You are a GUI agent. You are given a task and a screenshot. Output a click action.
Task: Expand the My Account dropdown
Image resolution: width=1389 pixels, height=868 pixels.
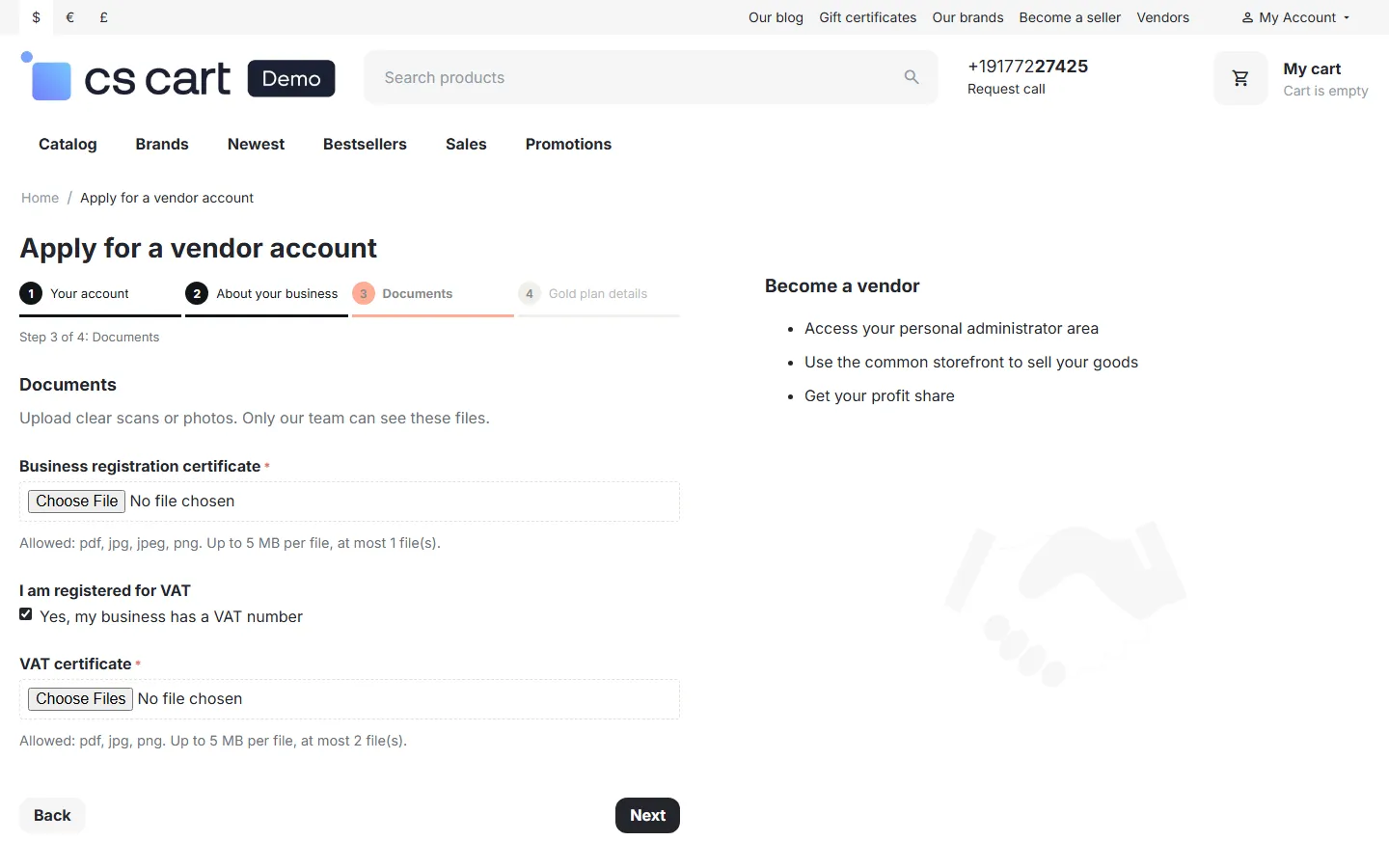[1295, 17]
